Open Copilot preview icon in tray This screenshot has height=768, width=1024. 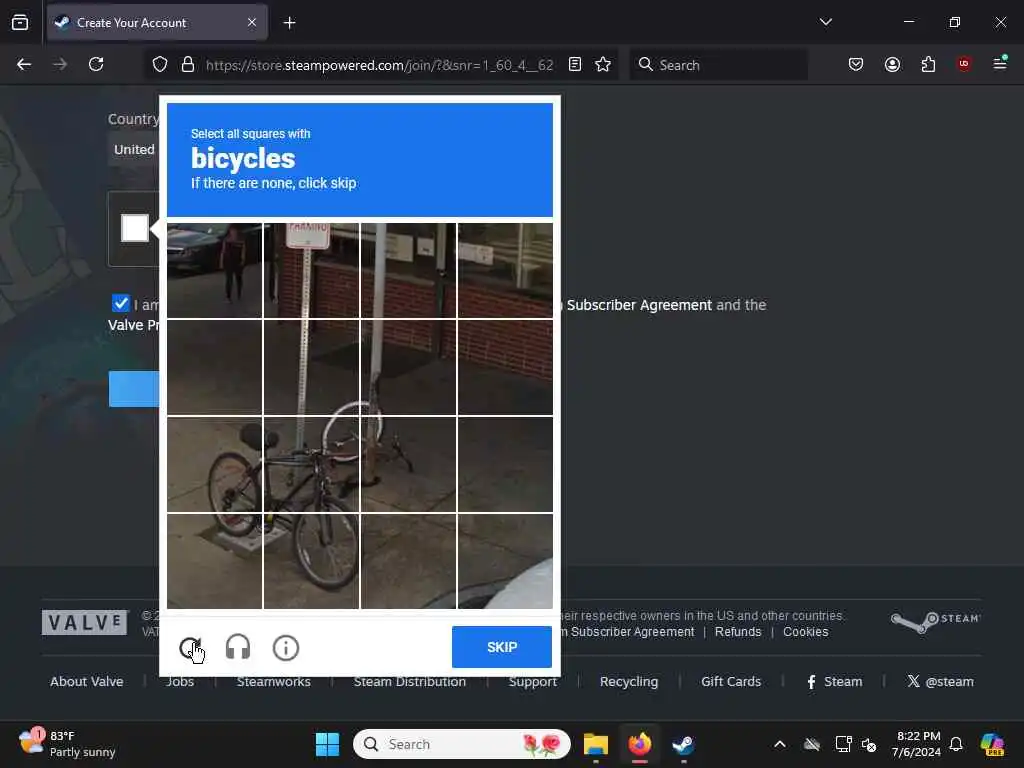(x=991, y=744)
